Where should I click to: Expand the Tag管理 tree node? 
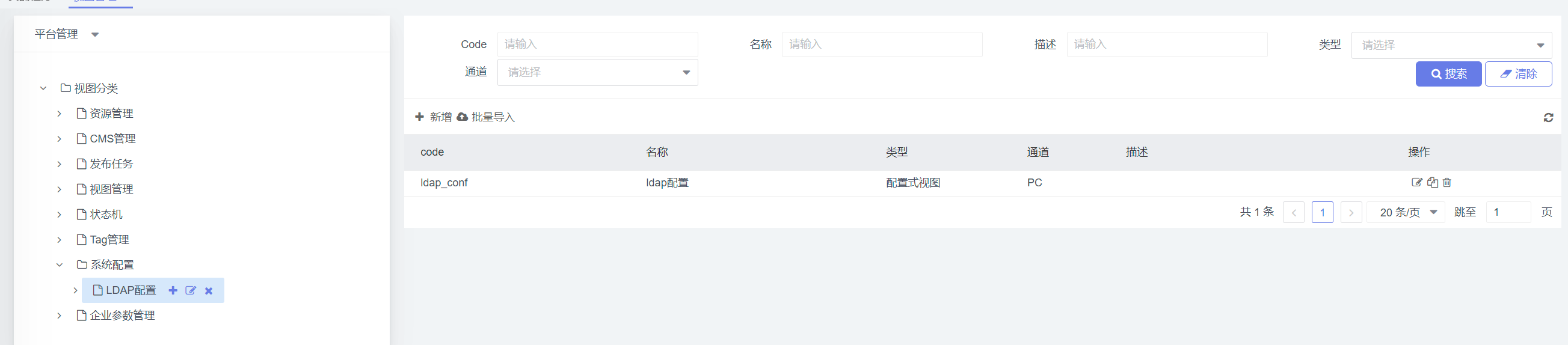(x=59, y=240)
